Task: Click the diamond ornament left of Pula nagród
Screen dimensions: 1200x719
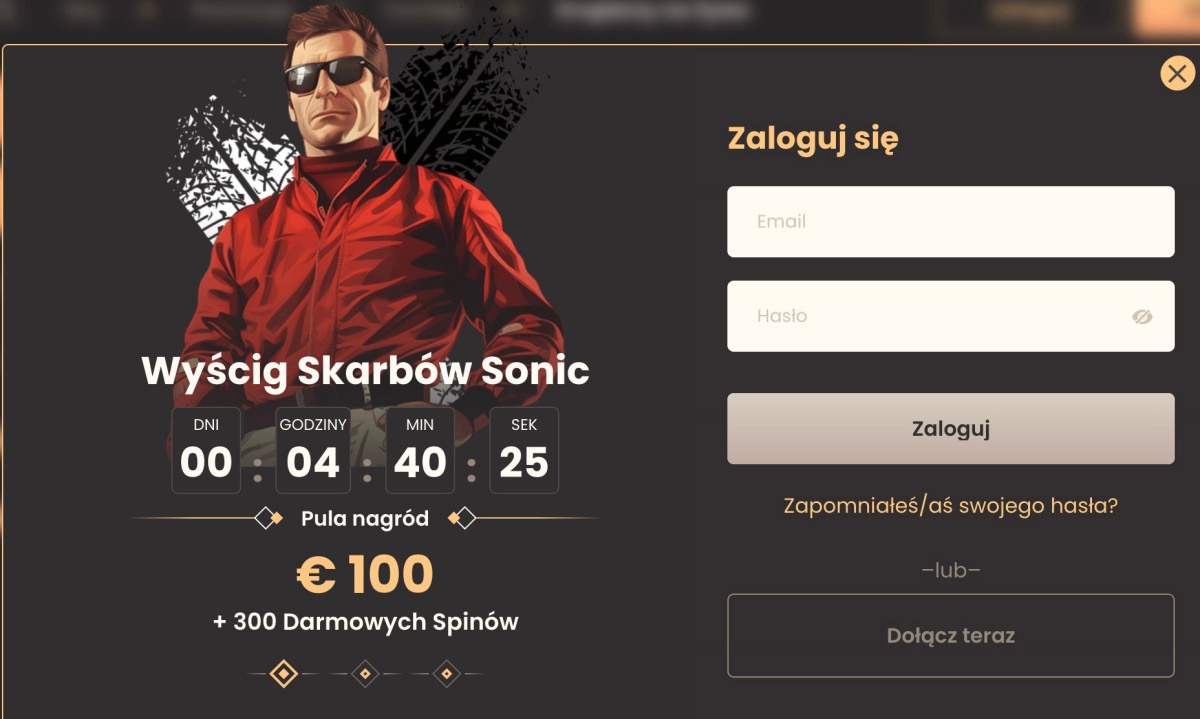Action: 267,518
